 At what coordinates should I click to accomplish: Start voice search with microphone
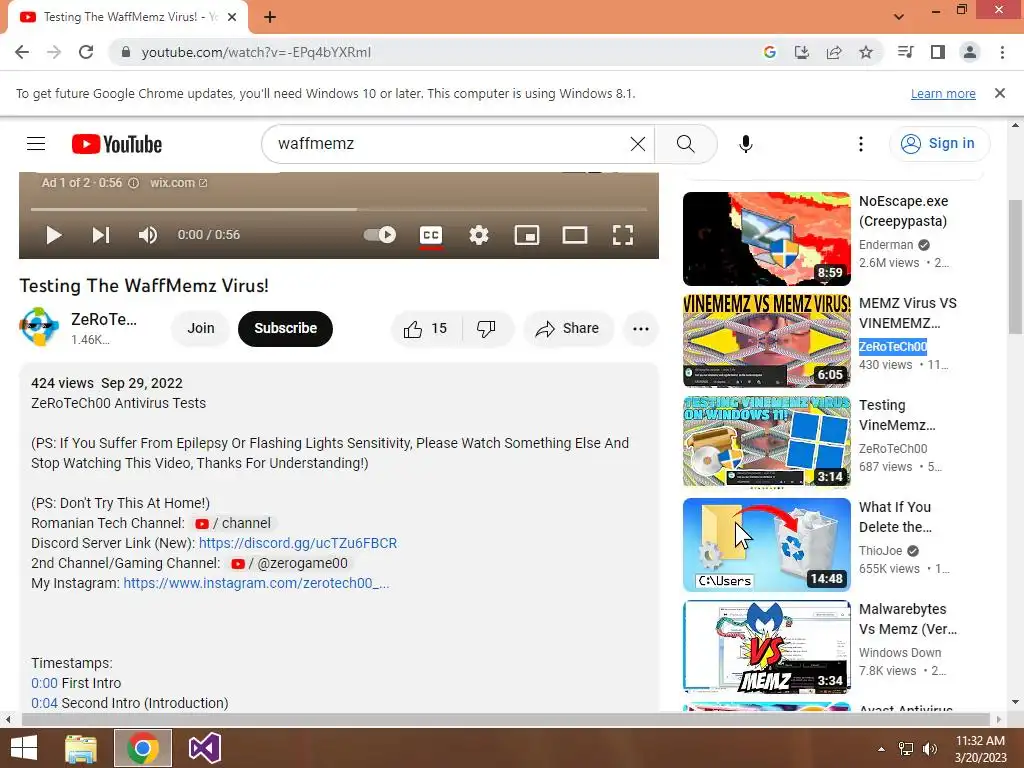[745, 144]
